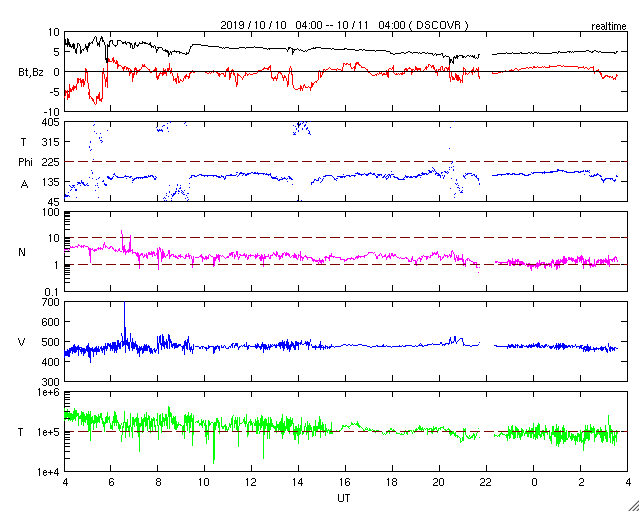The width and height of the screenshot is (640, 512).
Task: Click the '12' hour label on the time axis
Action: (251, 483)
